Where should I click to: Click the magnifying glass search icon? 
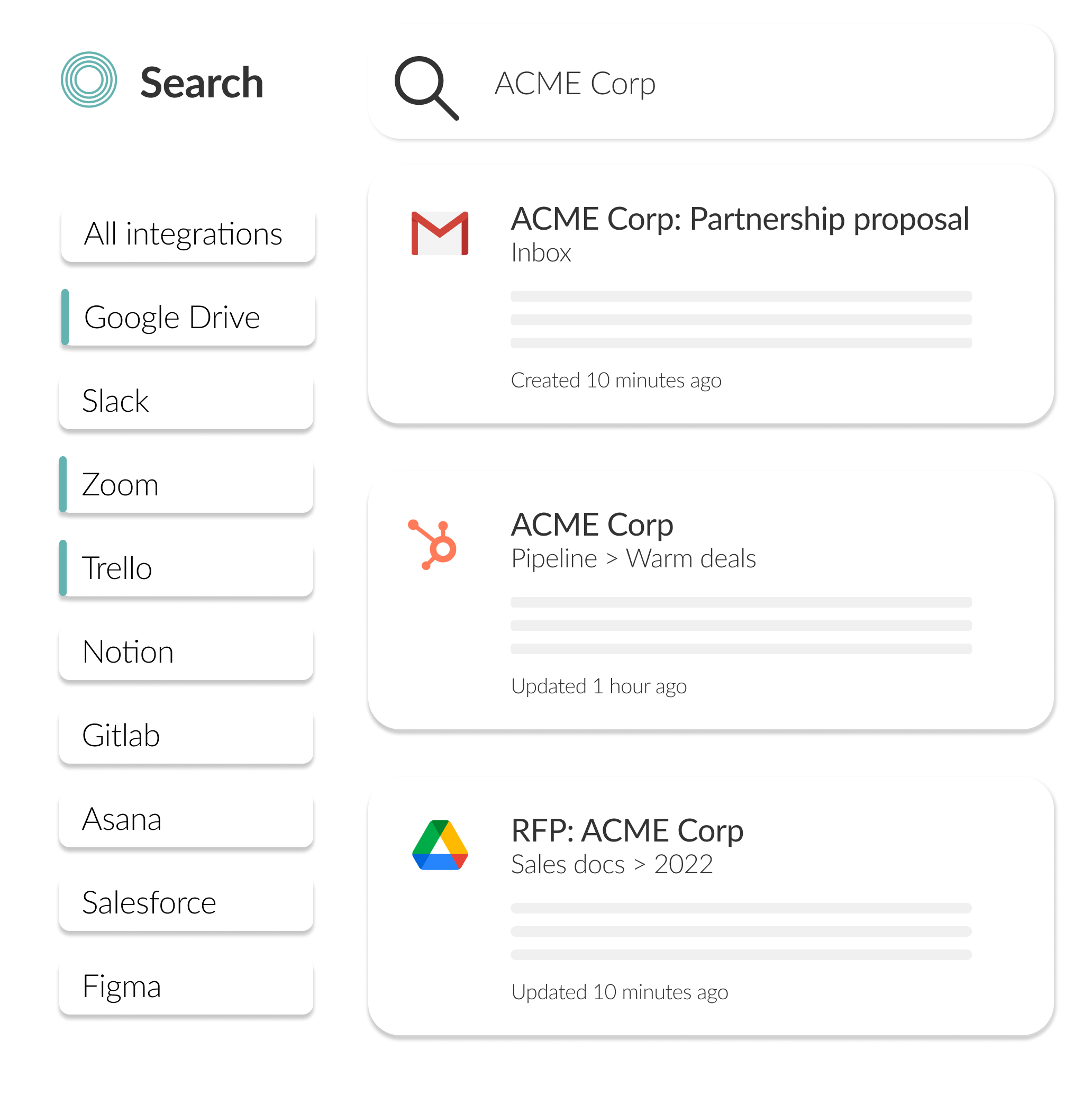[x=426, y=88]
